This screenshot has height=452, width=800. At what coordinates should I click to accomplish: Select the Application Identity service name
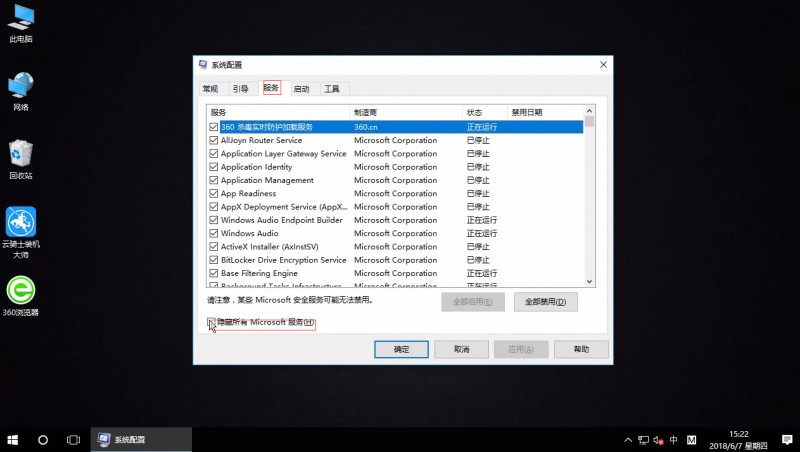(257, 167)
